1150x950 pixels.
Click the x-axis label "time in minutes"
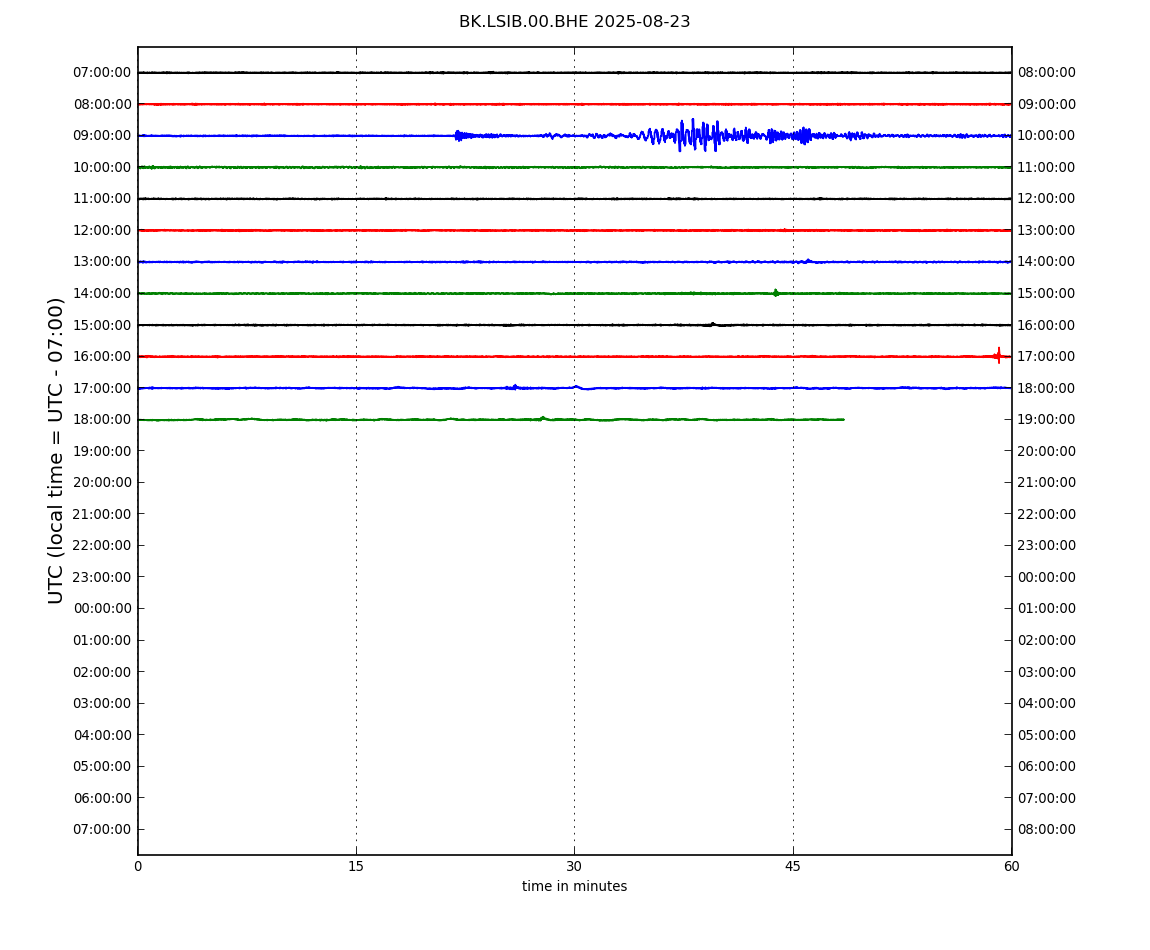(574, 886)
